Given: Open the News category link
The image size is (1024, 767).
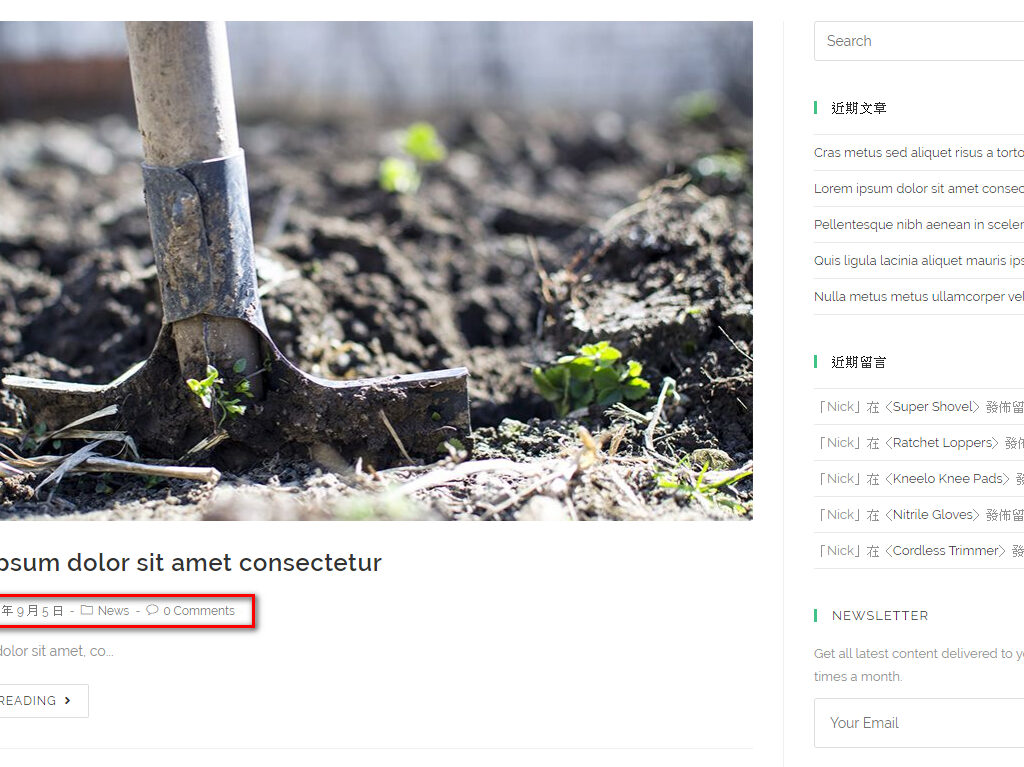Looking at the screenshot, I should (x=114, y=611).
